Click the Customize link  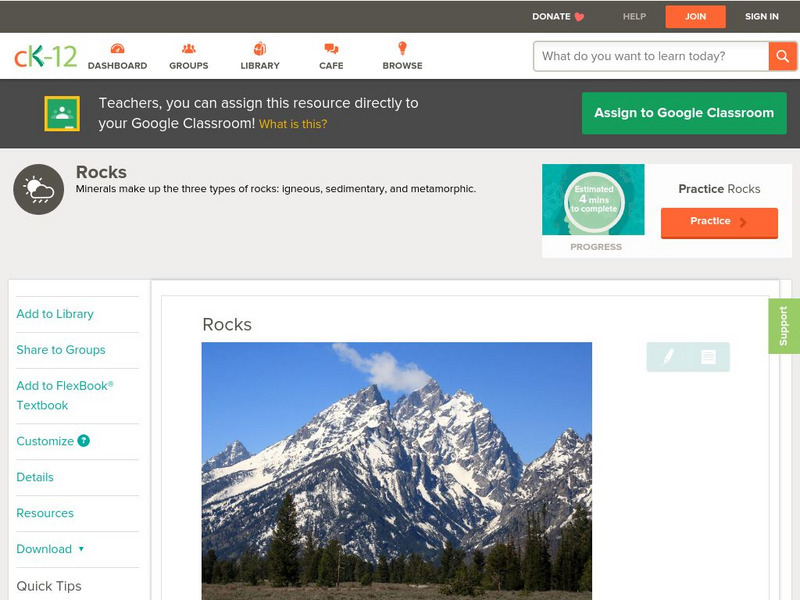45,441
